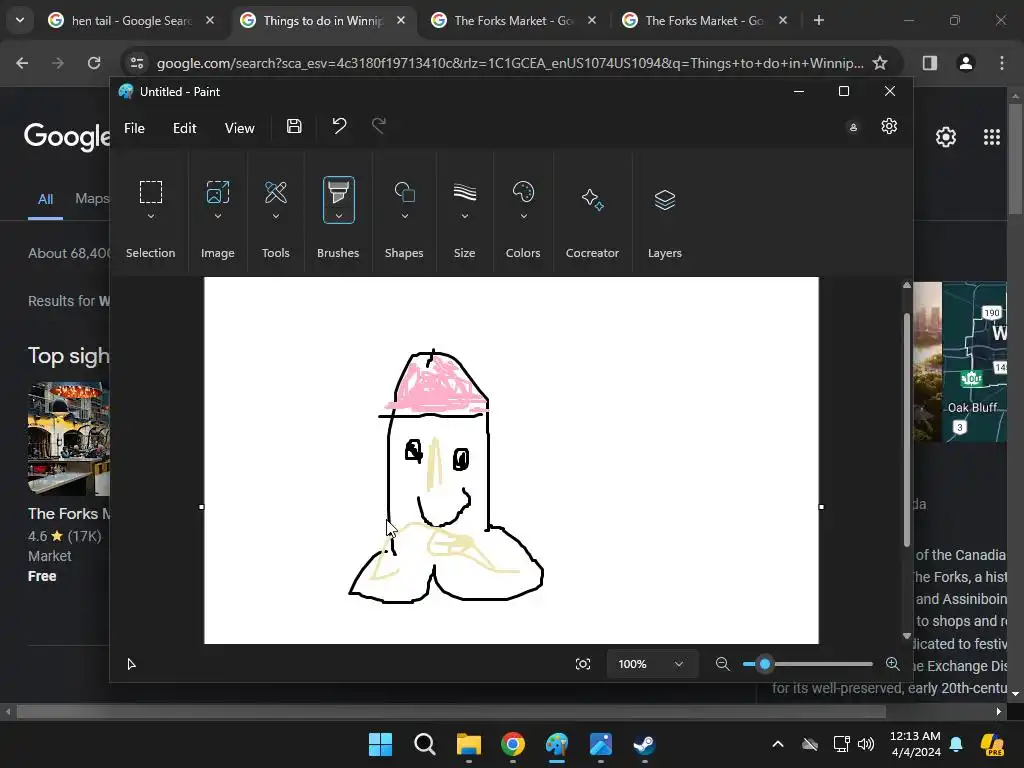The height and width of the screenshot is (768, 1024).
Task: Launch the Cocreator sparkle icon
Action: point(592,199)
